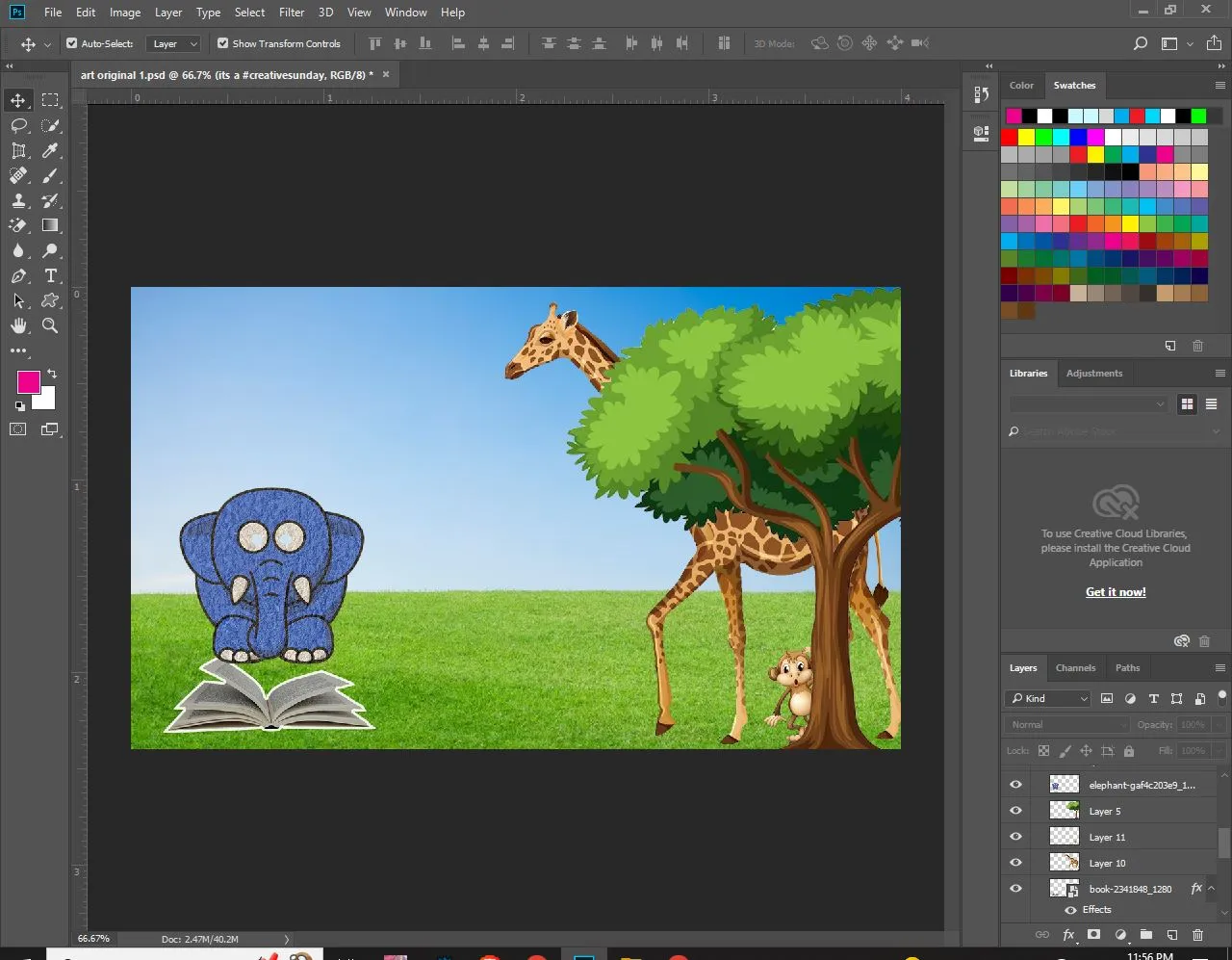Uncheck Show Transform Controls

coord(223,43)
